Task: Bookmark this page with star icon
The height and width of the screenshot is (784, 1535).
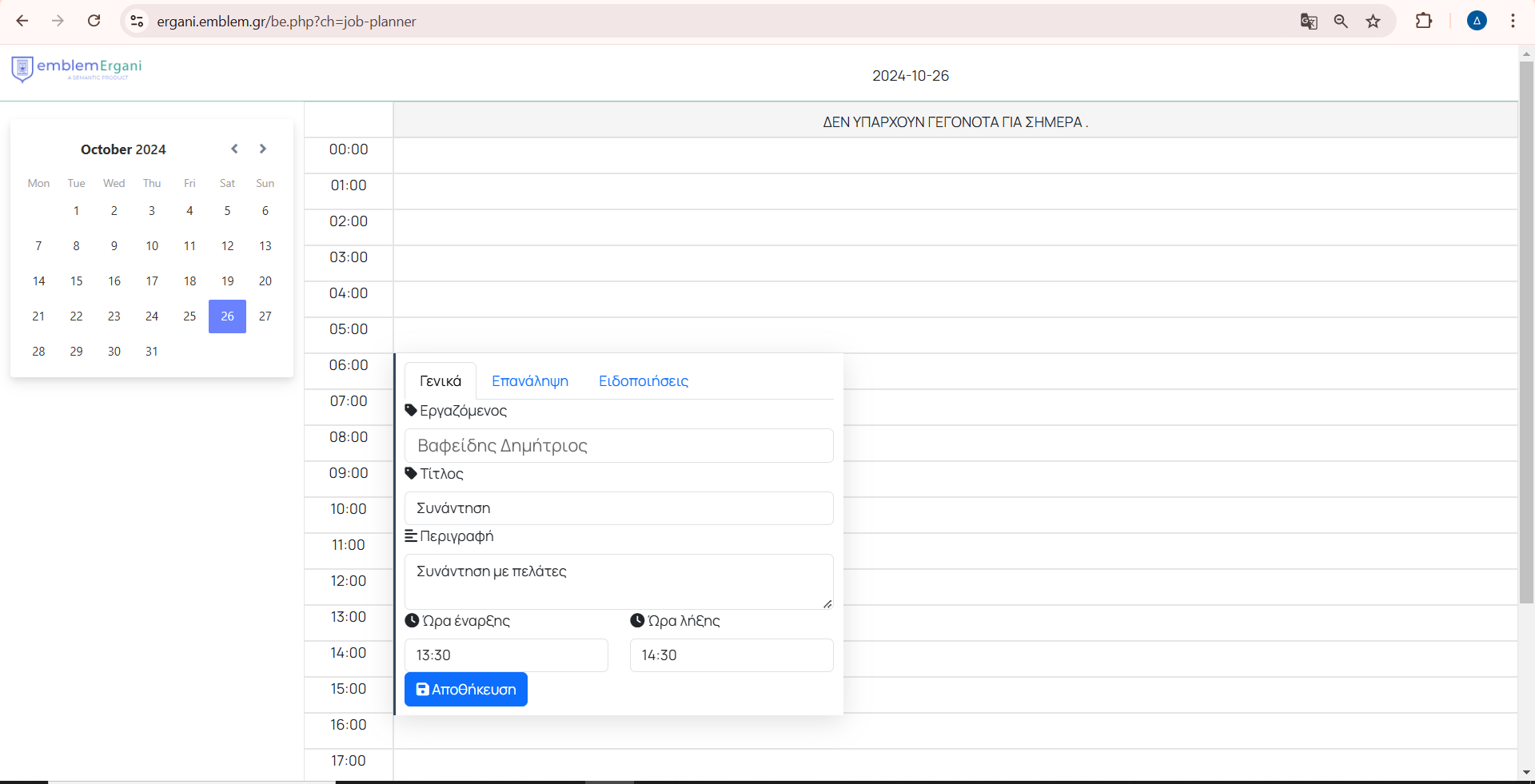Action: [1373, 22]
